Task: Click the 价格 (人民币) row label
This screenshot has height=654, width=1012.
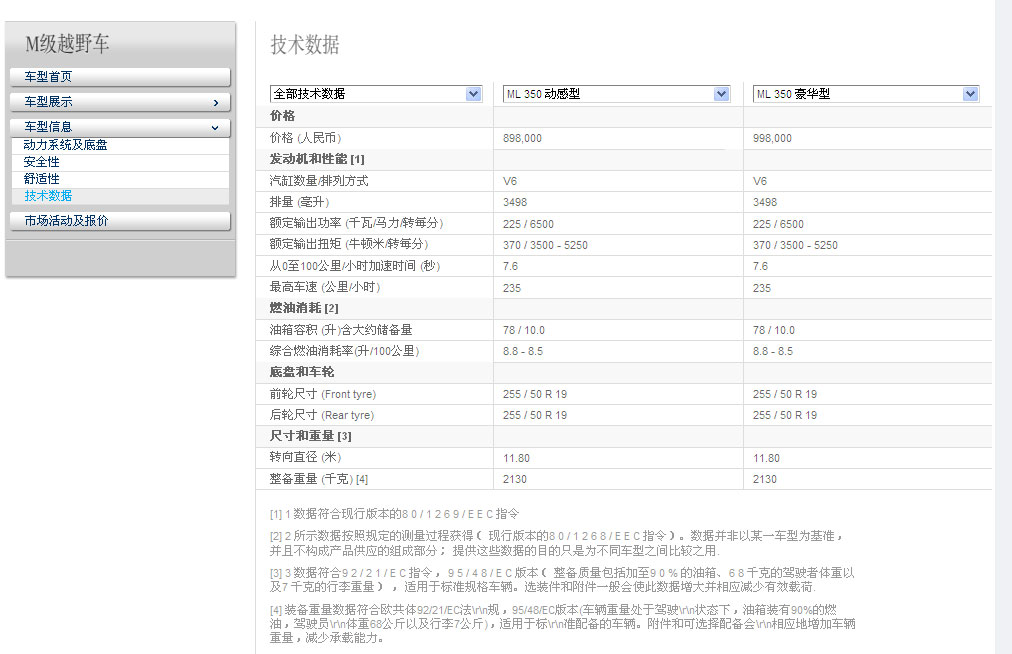Action: click(x=305, y=138)
